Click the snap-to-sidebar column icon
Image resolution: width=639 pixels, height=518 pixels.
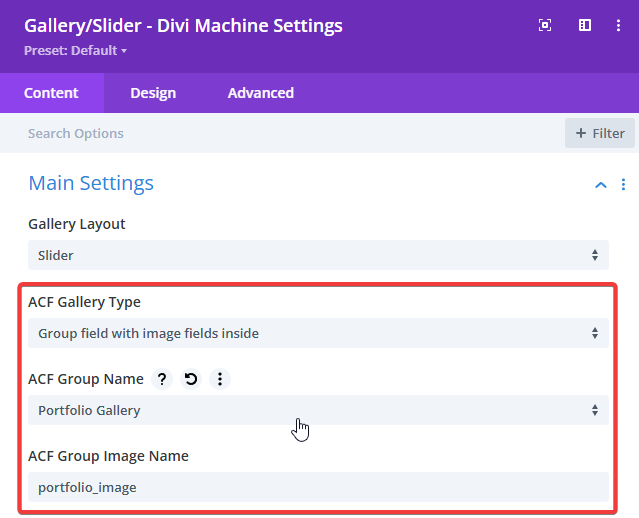pyautogui.click(x=585, y=26)
